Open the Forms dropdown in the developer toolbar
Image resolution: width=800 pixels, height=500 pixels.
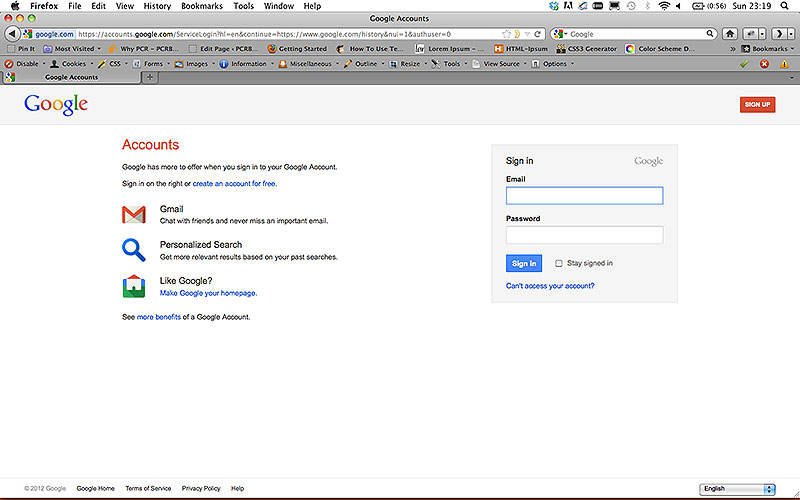tap(151, 64)
